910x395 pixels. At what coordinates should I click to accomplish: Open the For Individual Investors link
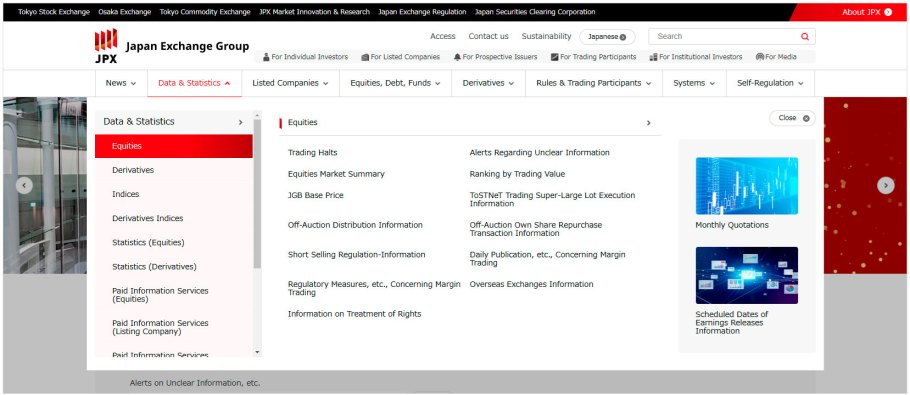(305, 57)
